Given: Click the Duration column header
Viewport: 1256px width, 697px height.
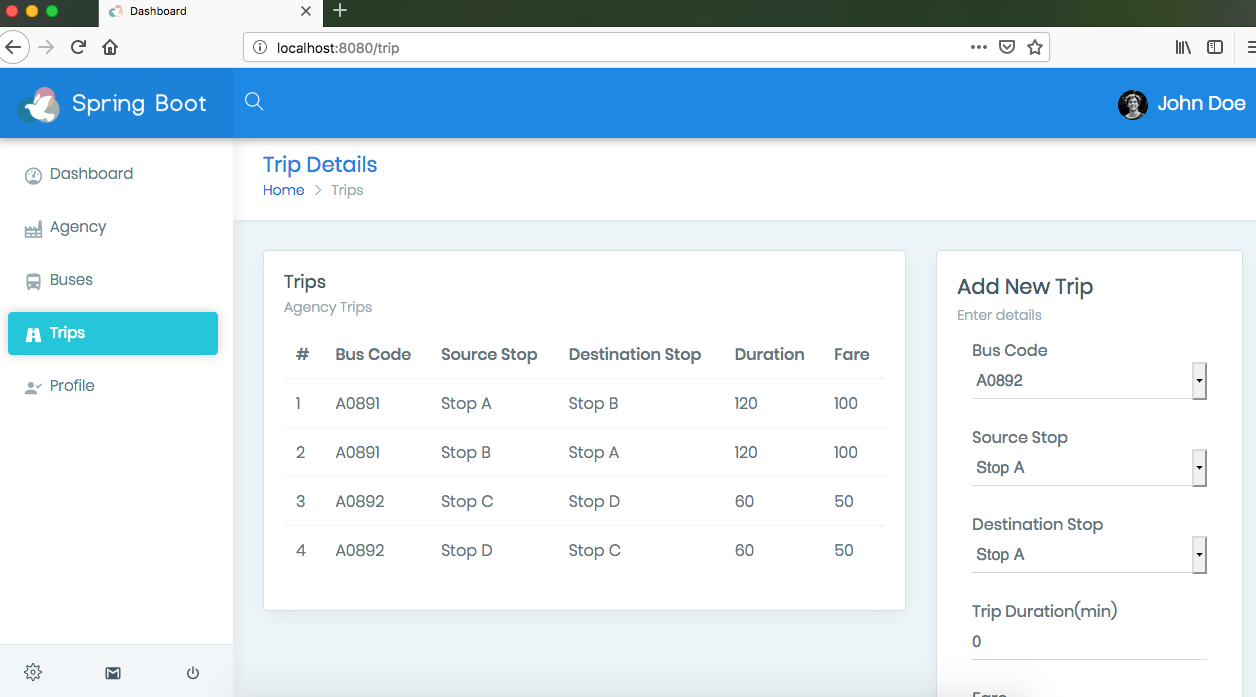Looking at the screenshot, I should [769, 354].
